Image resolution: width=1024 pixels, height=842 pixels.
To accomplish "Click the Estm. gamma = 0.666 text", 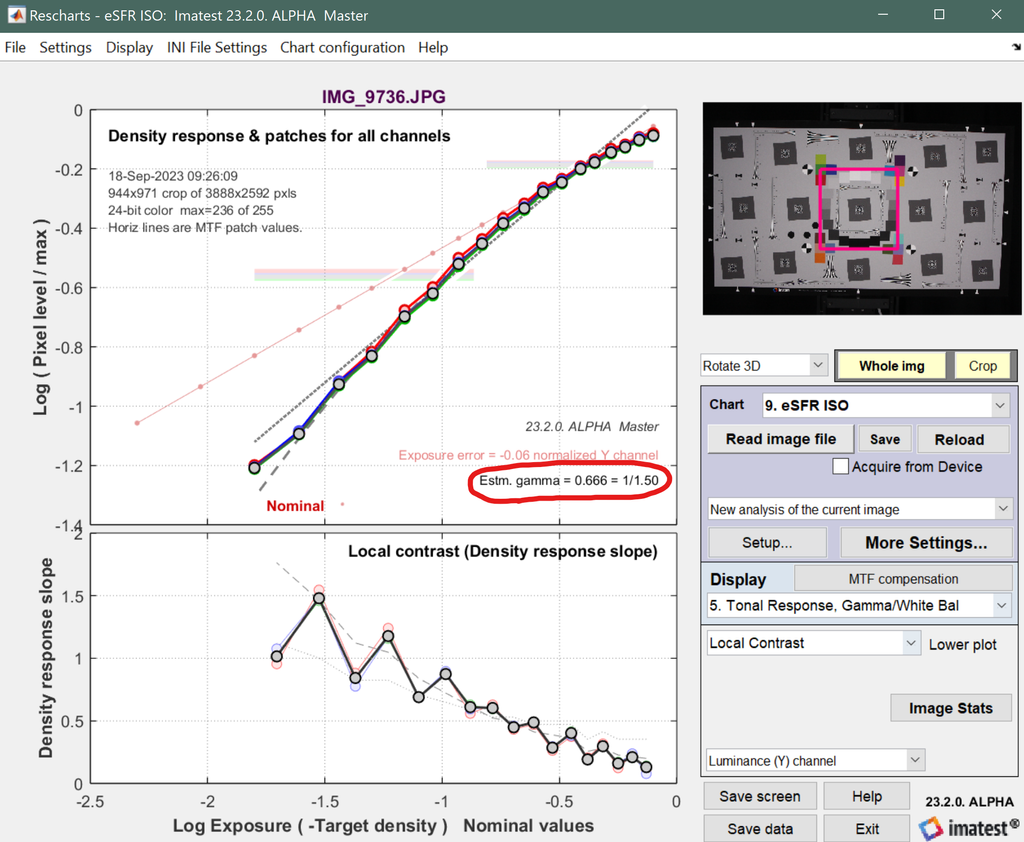I will [x=569, y=481].
